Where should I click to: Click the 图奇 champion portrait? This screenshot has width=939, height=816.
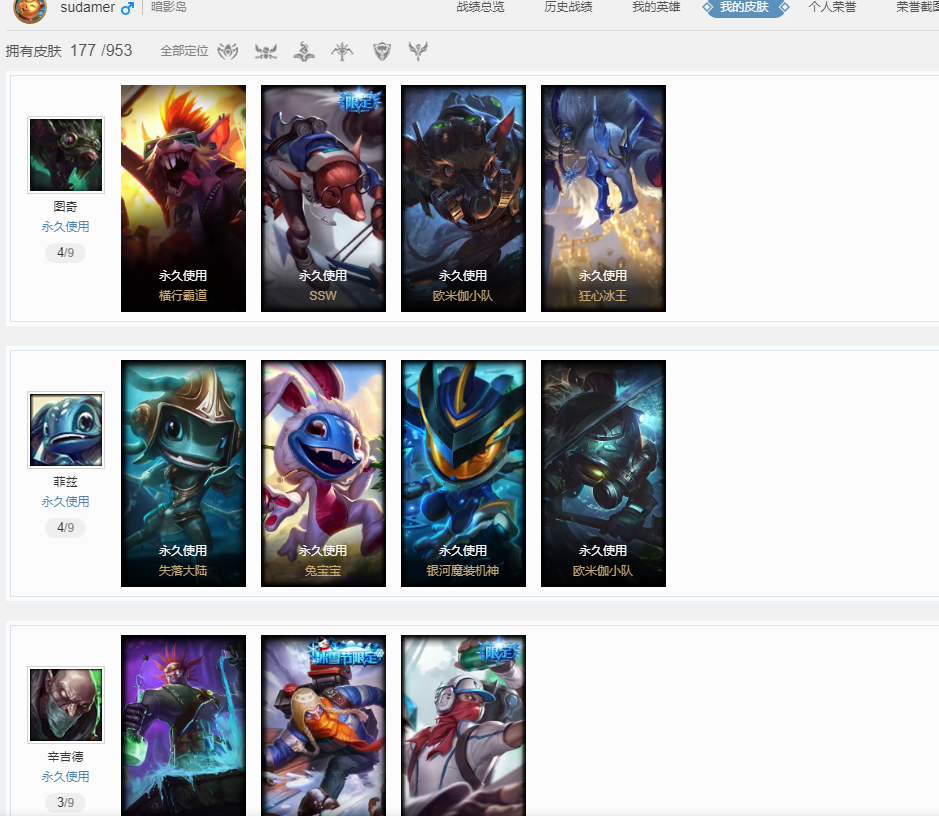pyautogui.click(x=66, y=155)
